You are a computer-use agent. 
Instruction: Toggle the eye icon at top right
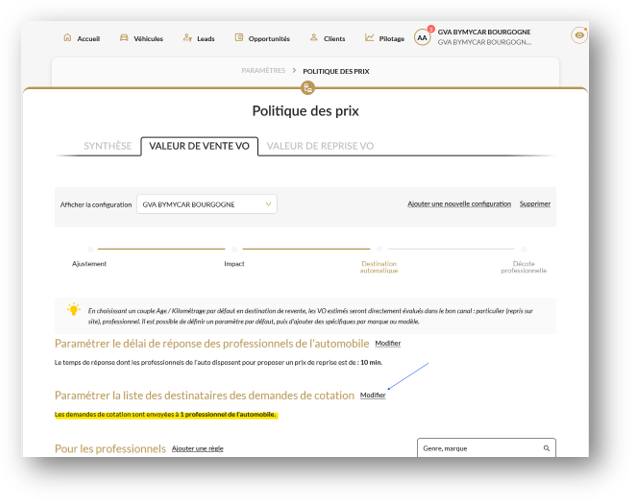click(579, 35)
